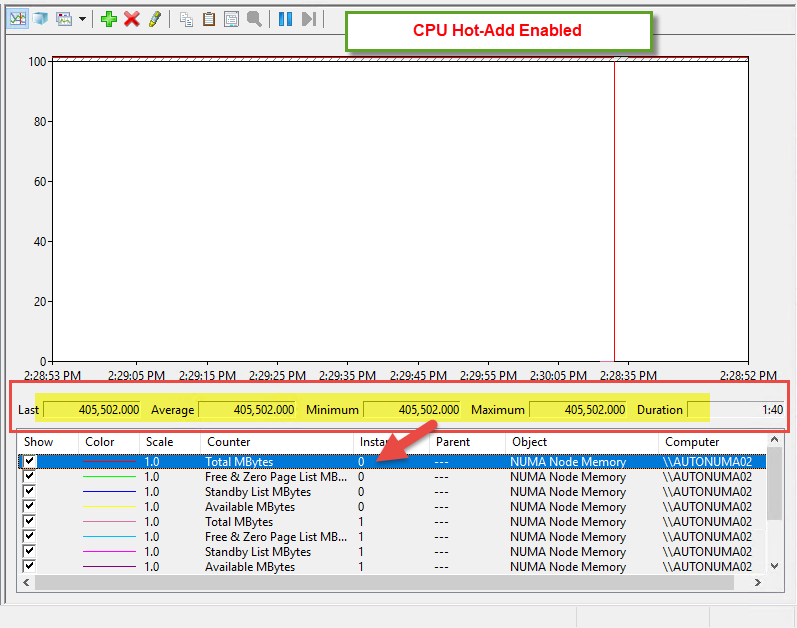The width and height of the screenshot is (797, 628).
Task: Sort list by the Object column header
Action: tap(529, 441)
